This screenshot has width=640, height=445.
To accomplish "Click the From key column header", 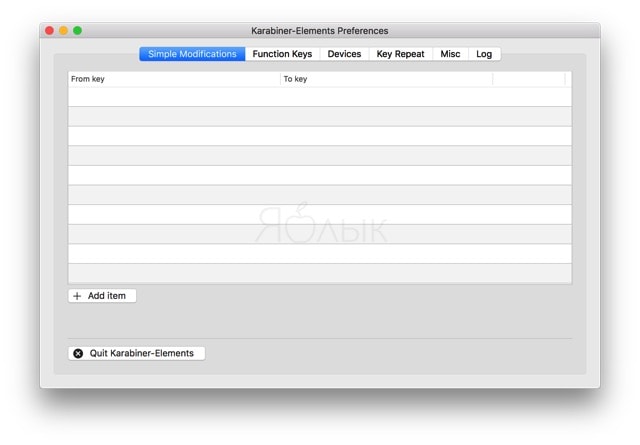I will tap(174, 79).
